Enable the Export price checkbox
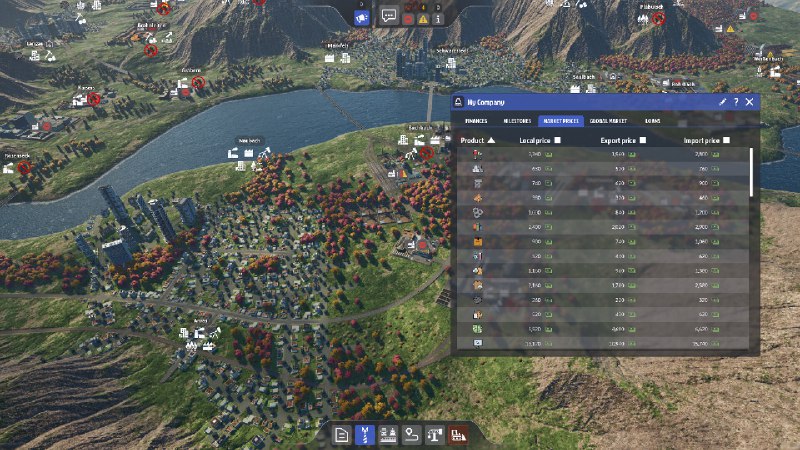Image resolution: width=800 pixels, height=450 pixels. coord(643,141)
